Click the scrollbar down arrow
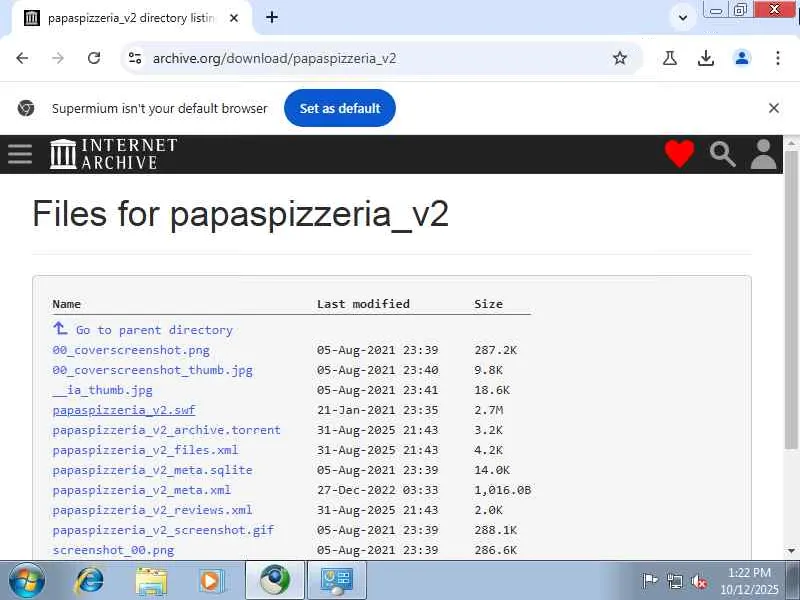 coord(791,551)
